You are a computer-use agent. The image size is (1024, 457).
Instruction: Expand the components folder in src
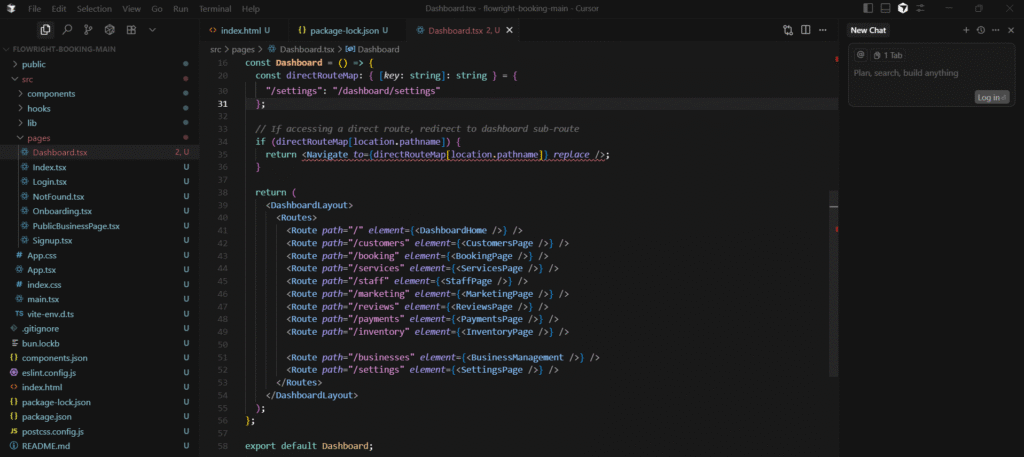[x=50, y=93]
